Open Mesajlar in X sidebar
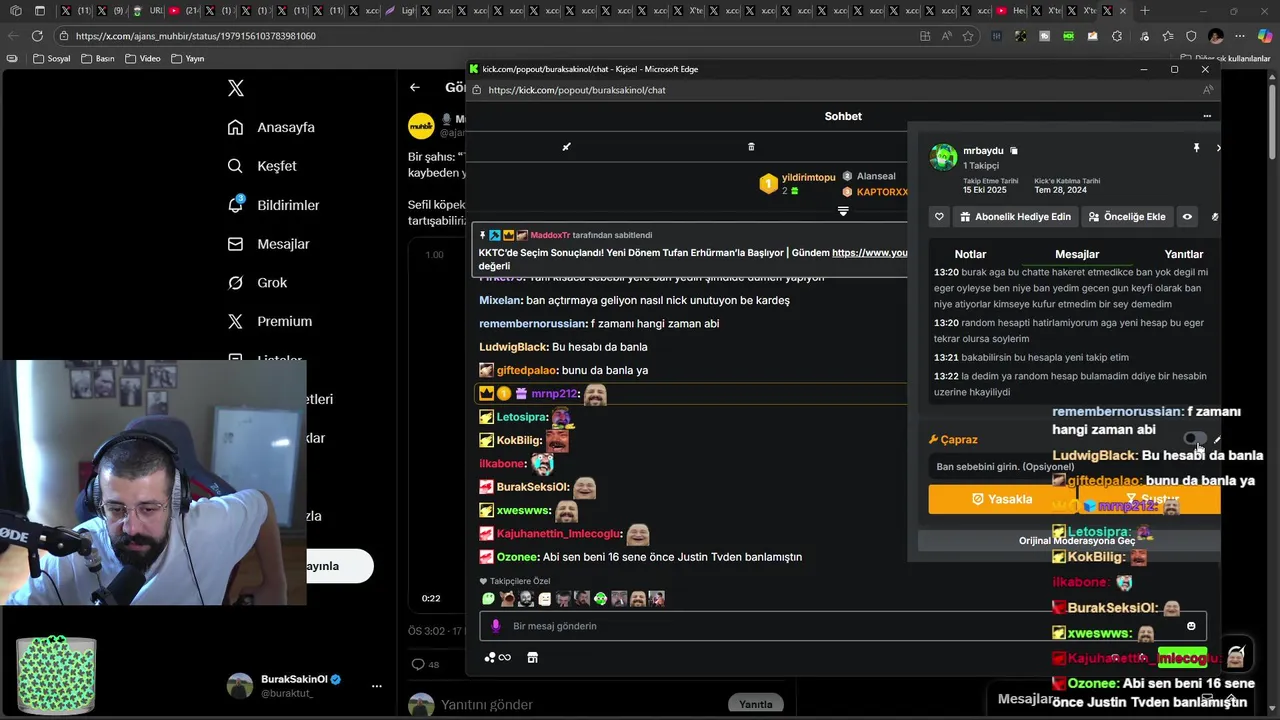The height and width of the screenshot is (720, 1280). (268, 244)
